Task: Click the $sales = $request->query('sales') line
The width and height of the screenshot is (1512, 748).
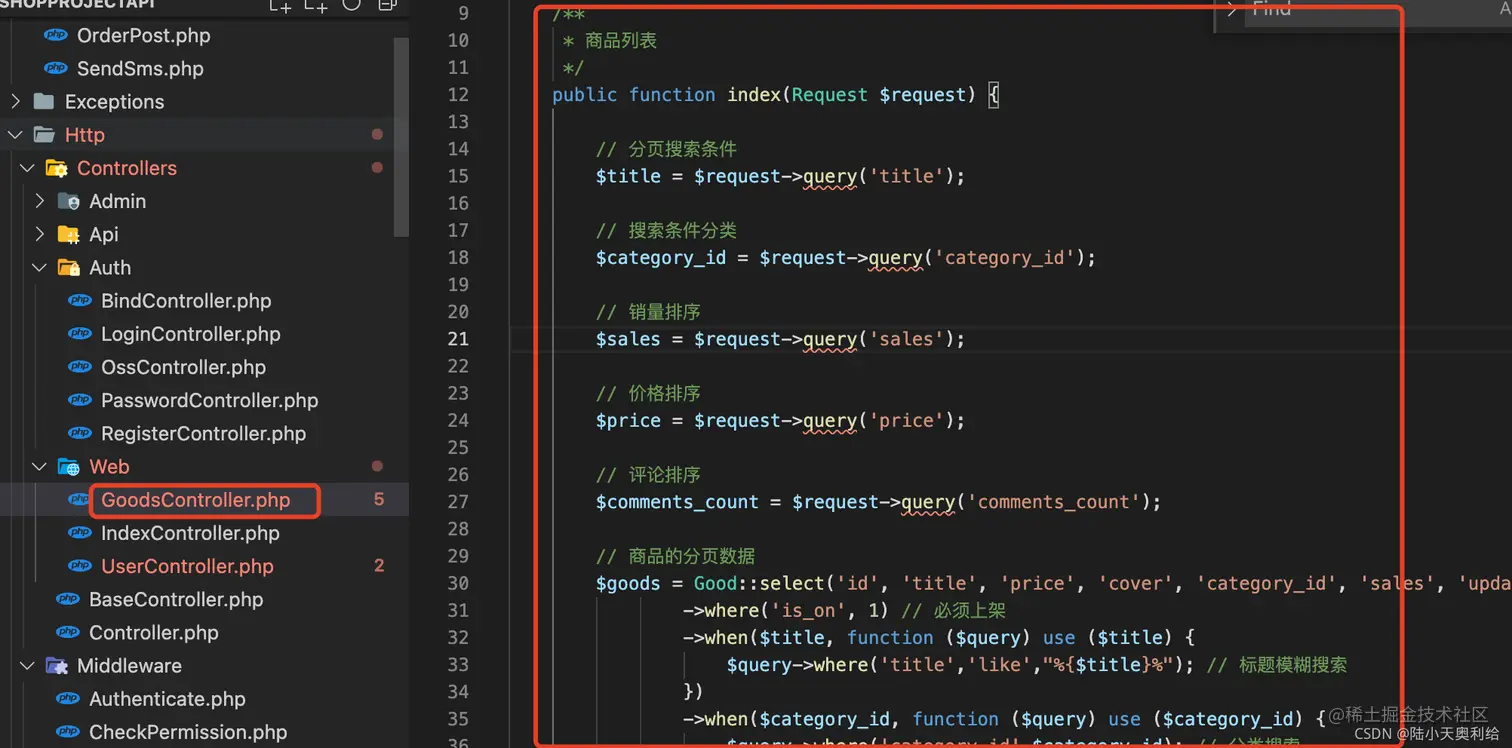Action: (780, 339)
